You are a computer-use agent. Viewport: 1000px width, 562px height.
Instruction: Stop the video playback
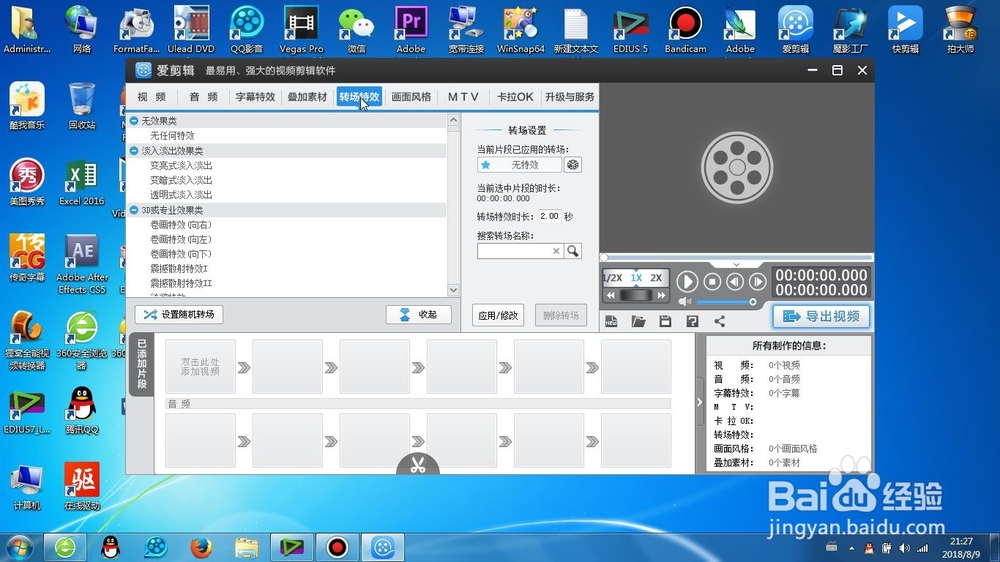coord(712,282)
